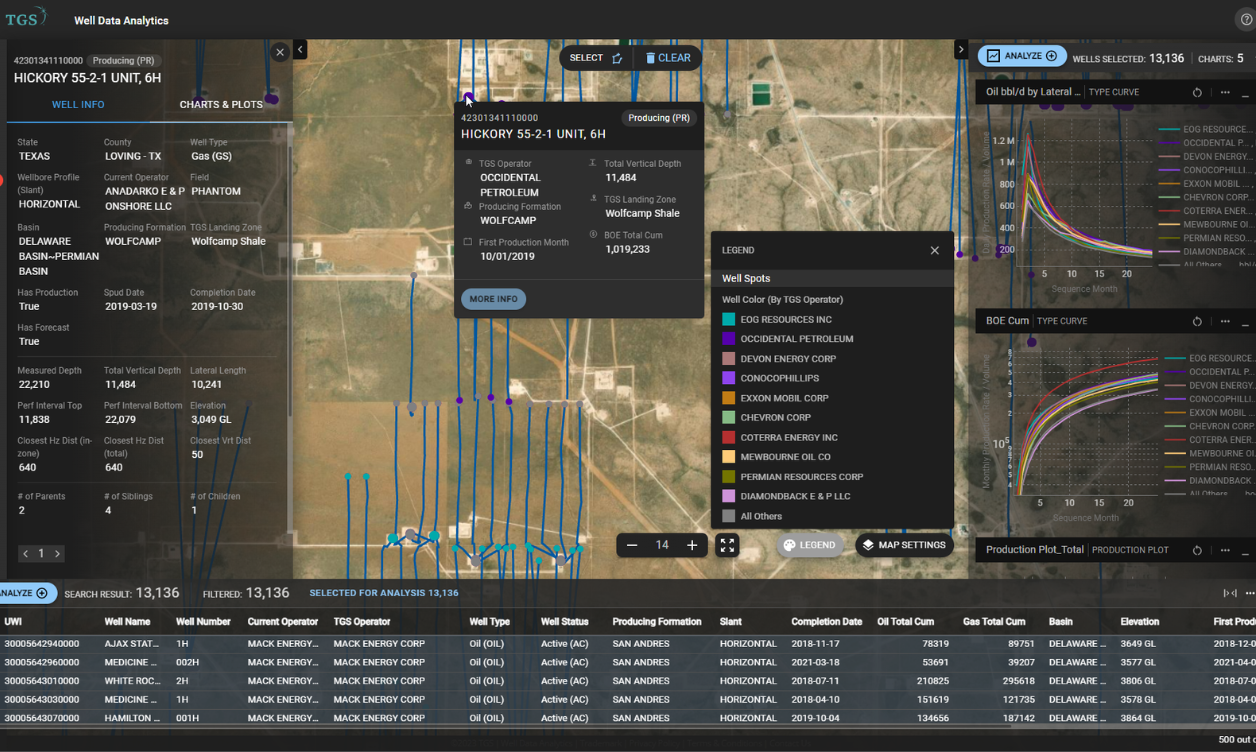Switch to the CHARTS & PLOTS tab
The width and height of the screenshot is (1256, 752).
click(x=221, y=104)
